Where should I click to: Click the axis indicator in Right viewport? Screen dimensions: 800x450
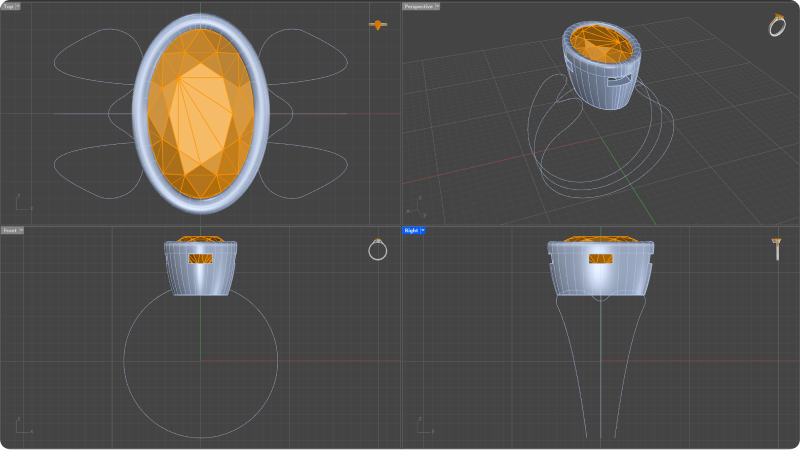(x=424, y=427)
